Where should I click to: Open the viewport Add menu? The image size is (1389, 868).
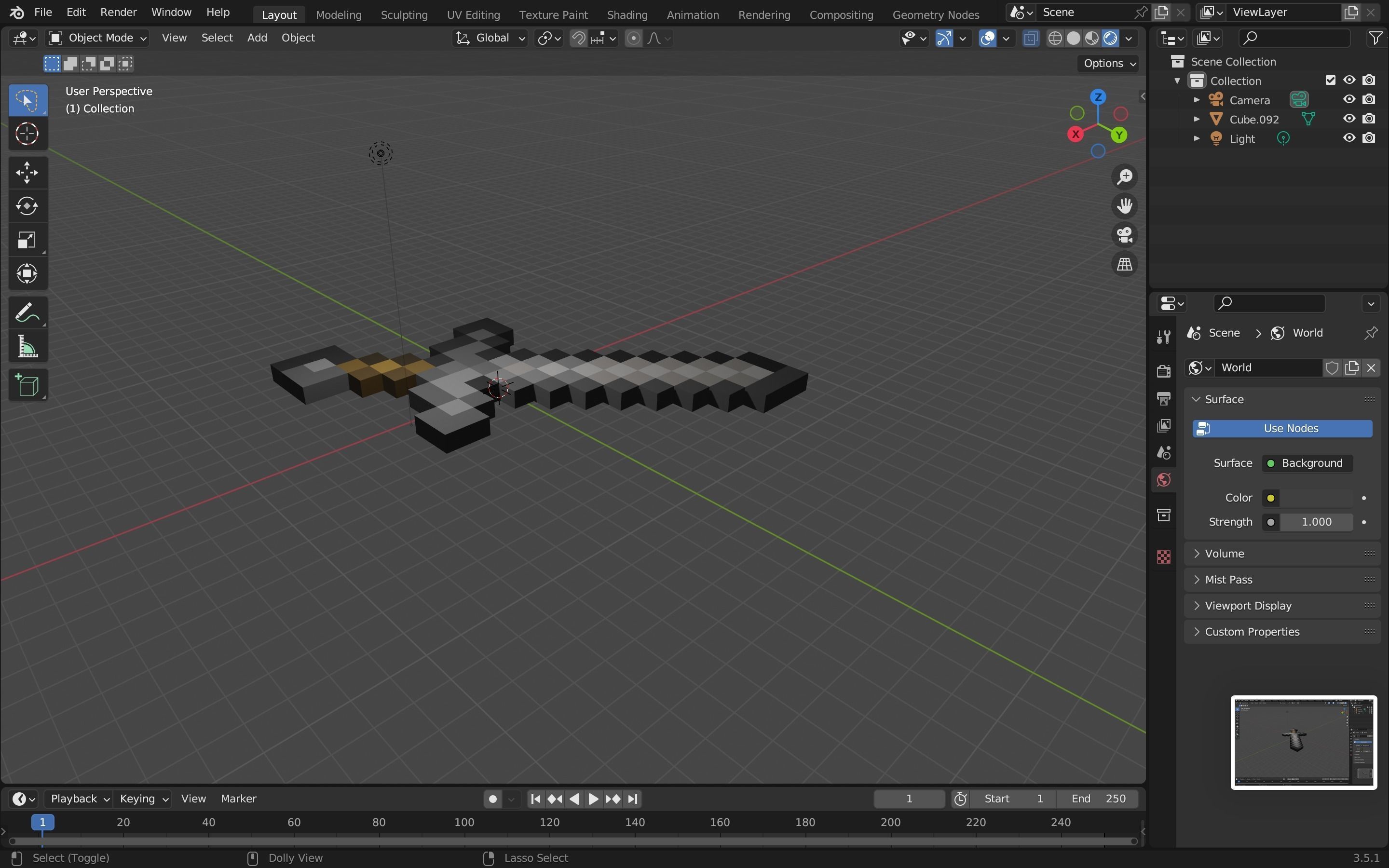click(257, 38)
